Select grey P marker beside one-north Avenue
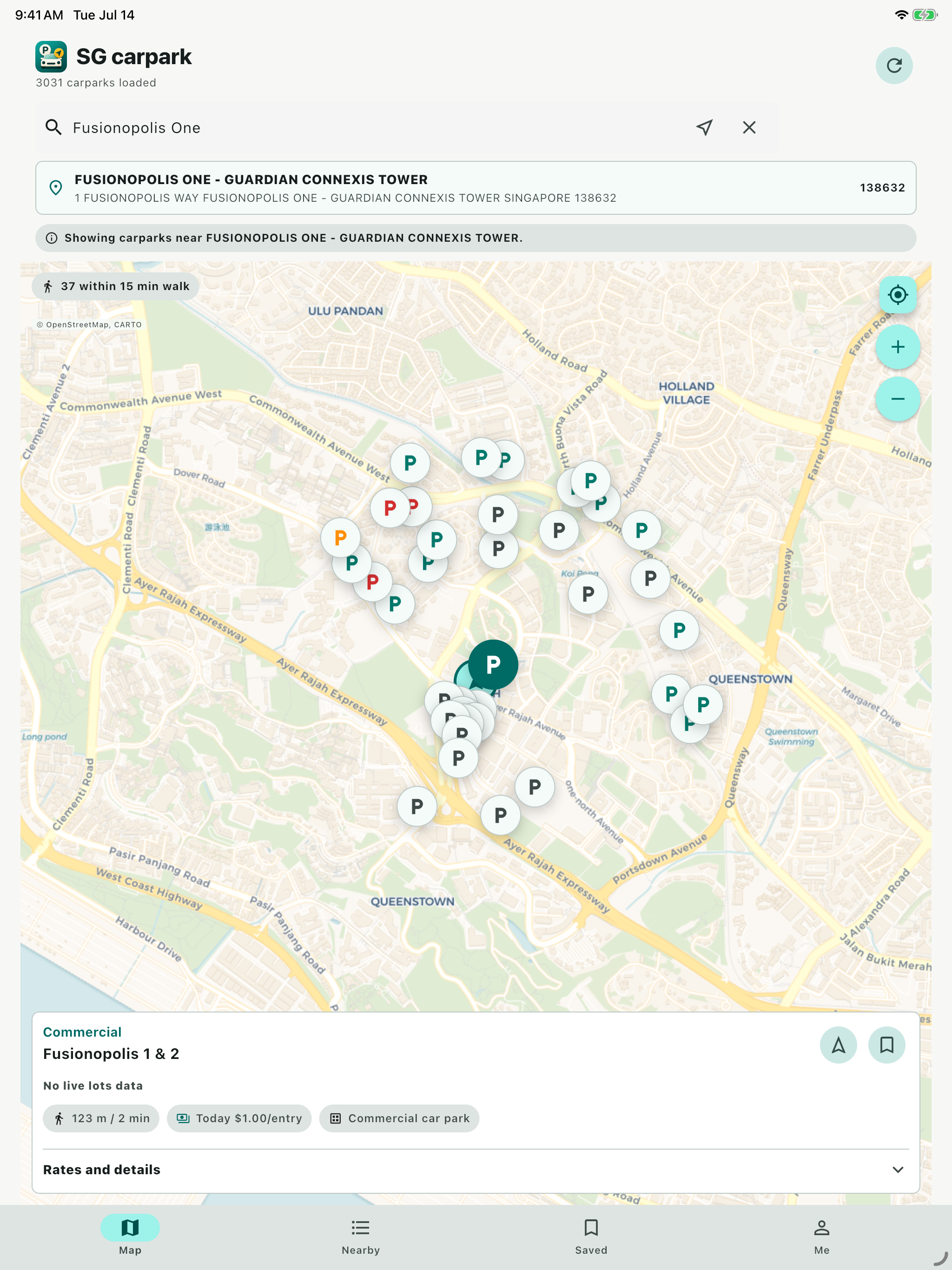The image size is (952, 1270). pos(535,787)
